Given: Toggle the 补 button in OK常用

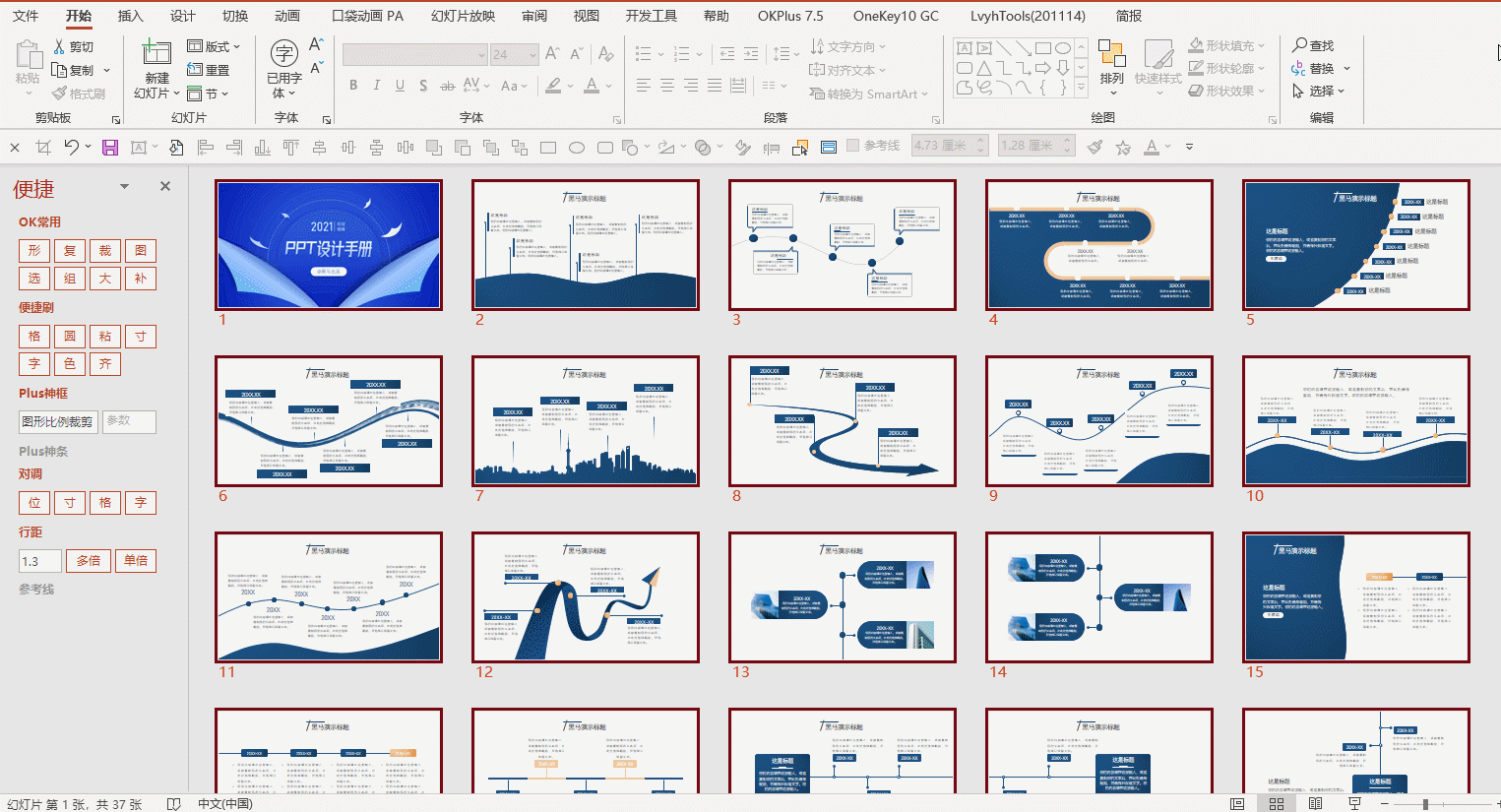Looking at the screenshot, I should point(141,279).
